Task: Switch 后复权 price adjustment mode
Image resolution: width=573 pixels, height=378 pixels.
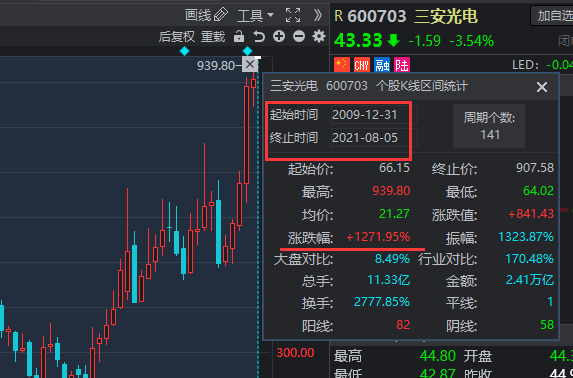Action: [177, 37]
